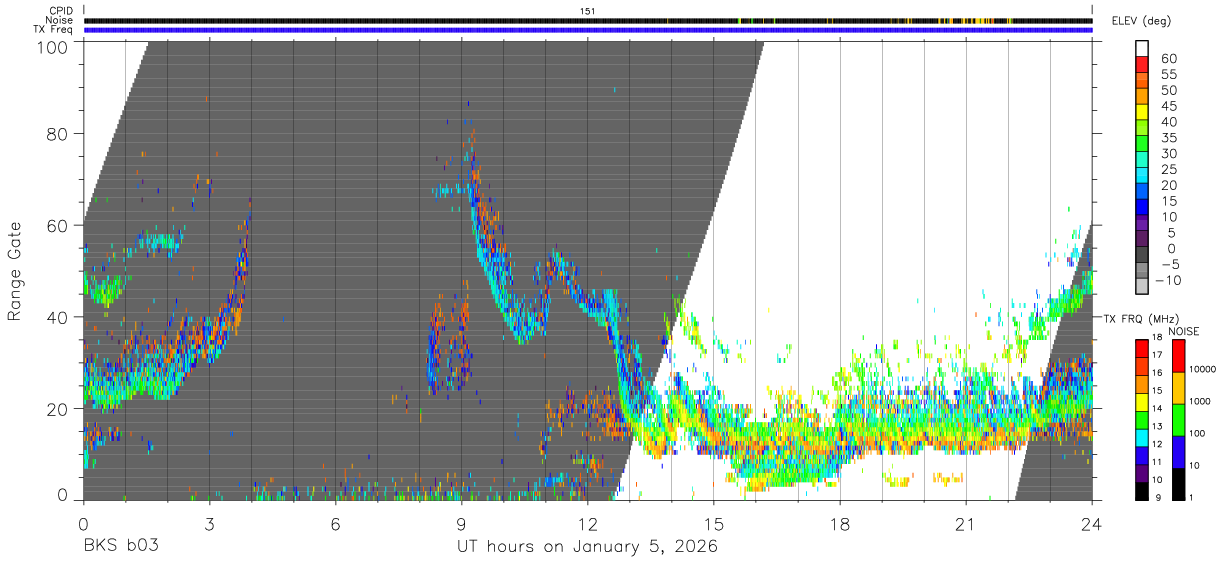Click the x-axis tick label '12'

[x=588, y=523]
